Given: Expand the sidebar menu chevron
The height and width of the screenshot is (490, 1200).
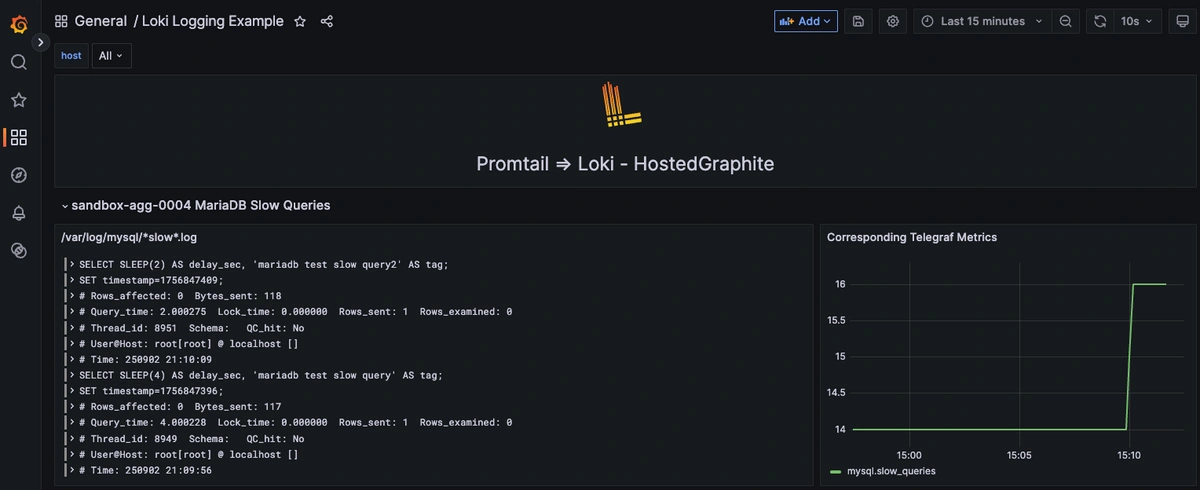Looking at the screenshot, I should coord(40,42).
